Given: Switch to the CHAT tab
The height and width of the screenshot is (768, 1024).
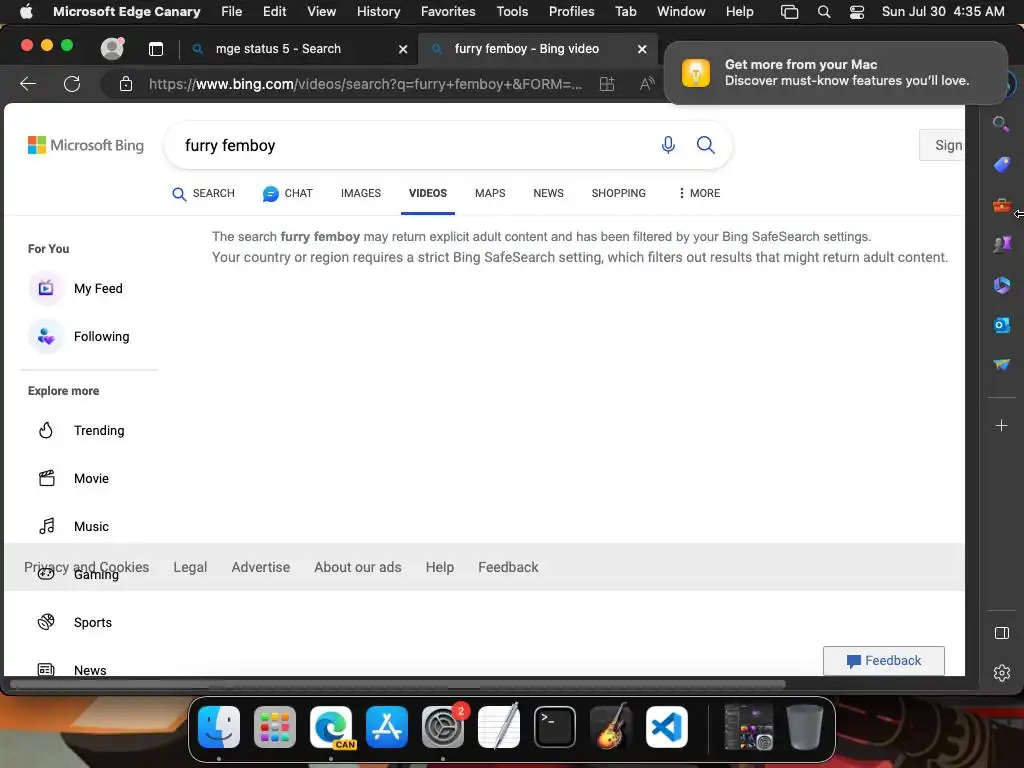Looking at the screenshot, I should pyautogui.click(x=287, y=193).
